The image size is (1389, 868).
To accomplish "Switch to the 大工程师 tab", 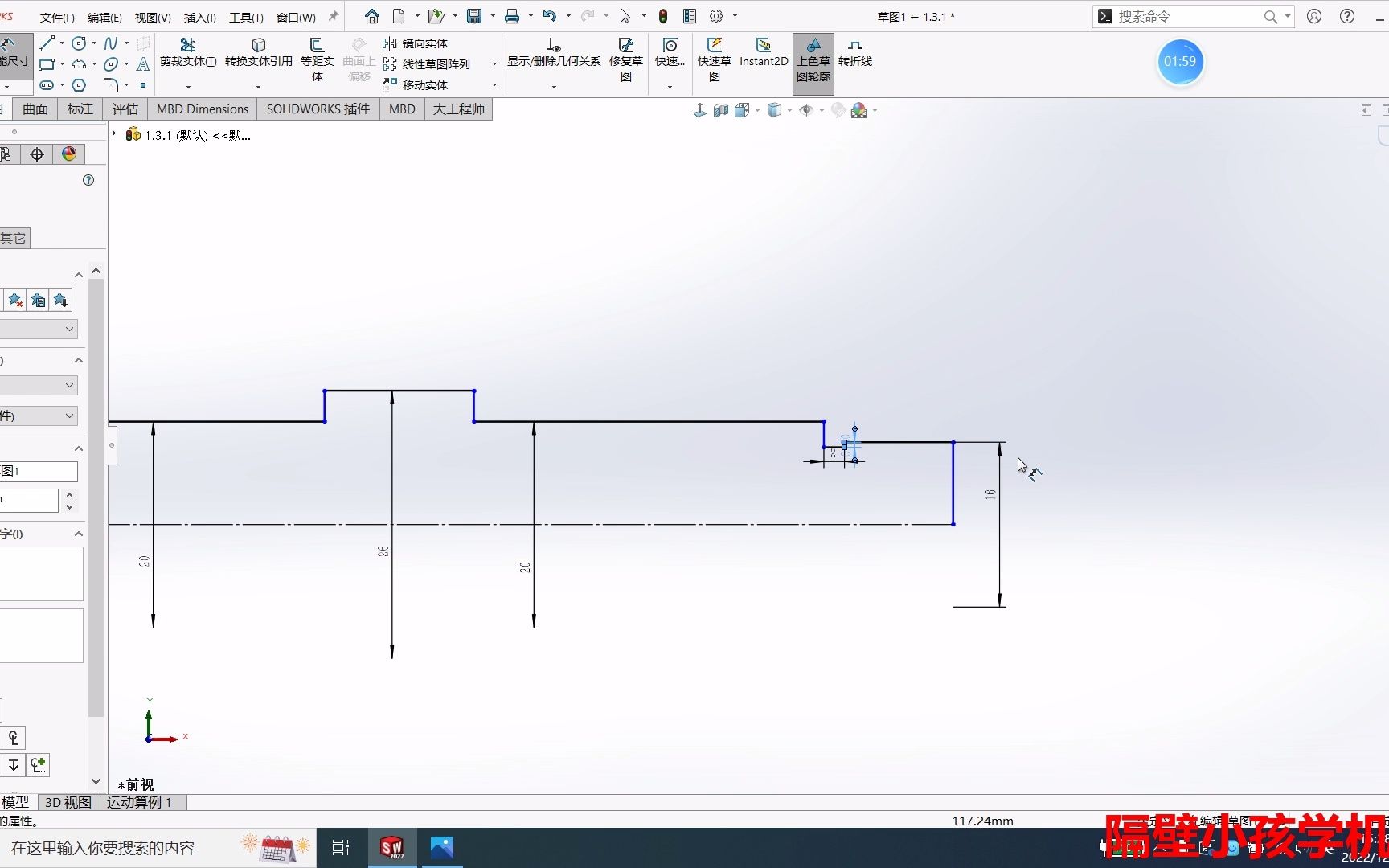I will click(459, 109).
